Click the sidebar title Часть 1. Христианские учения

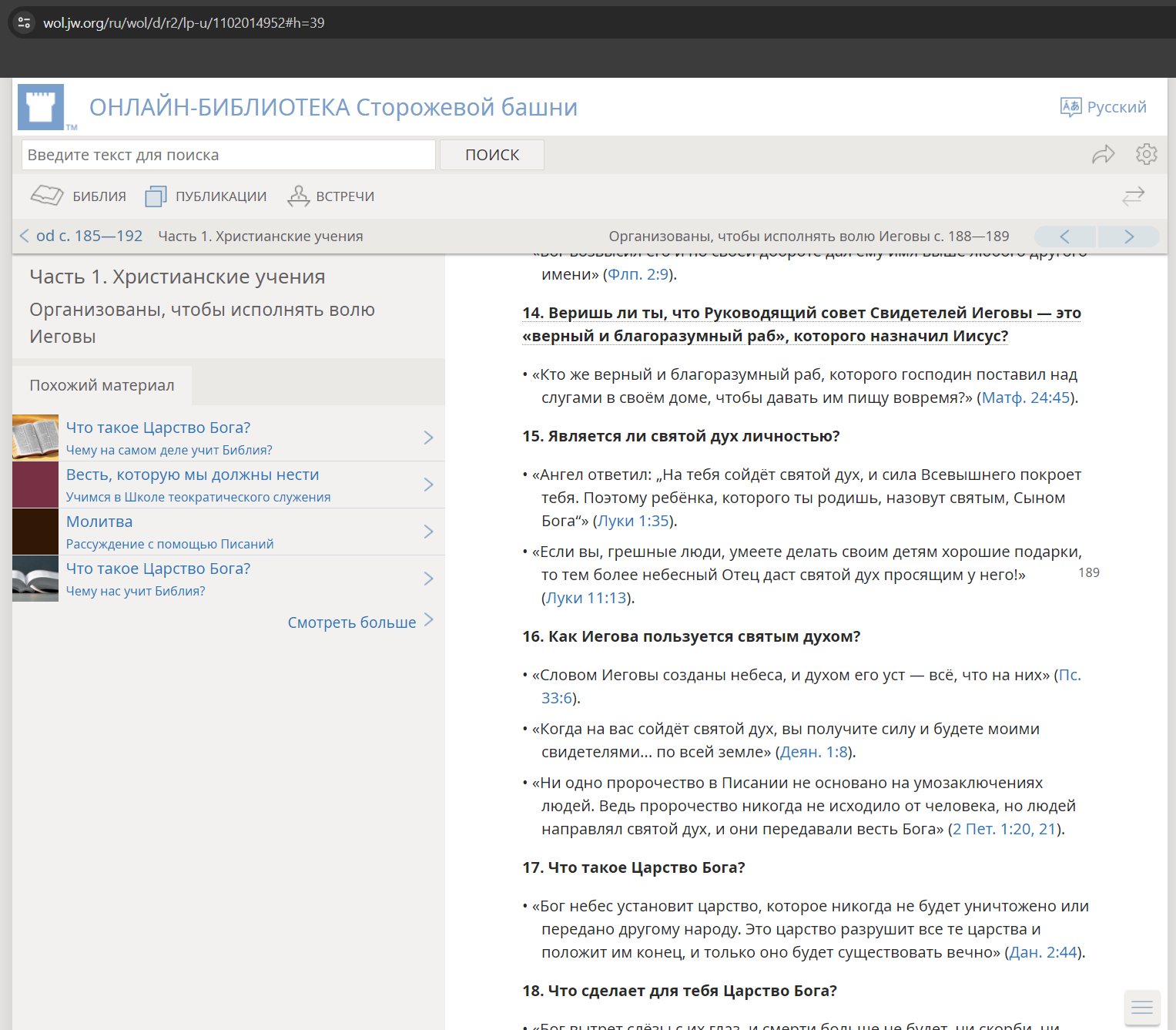coord(177,277)
